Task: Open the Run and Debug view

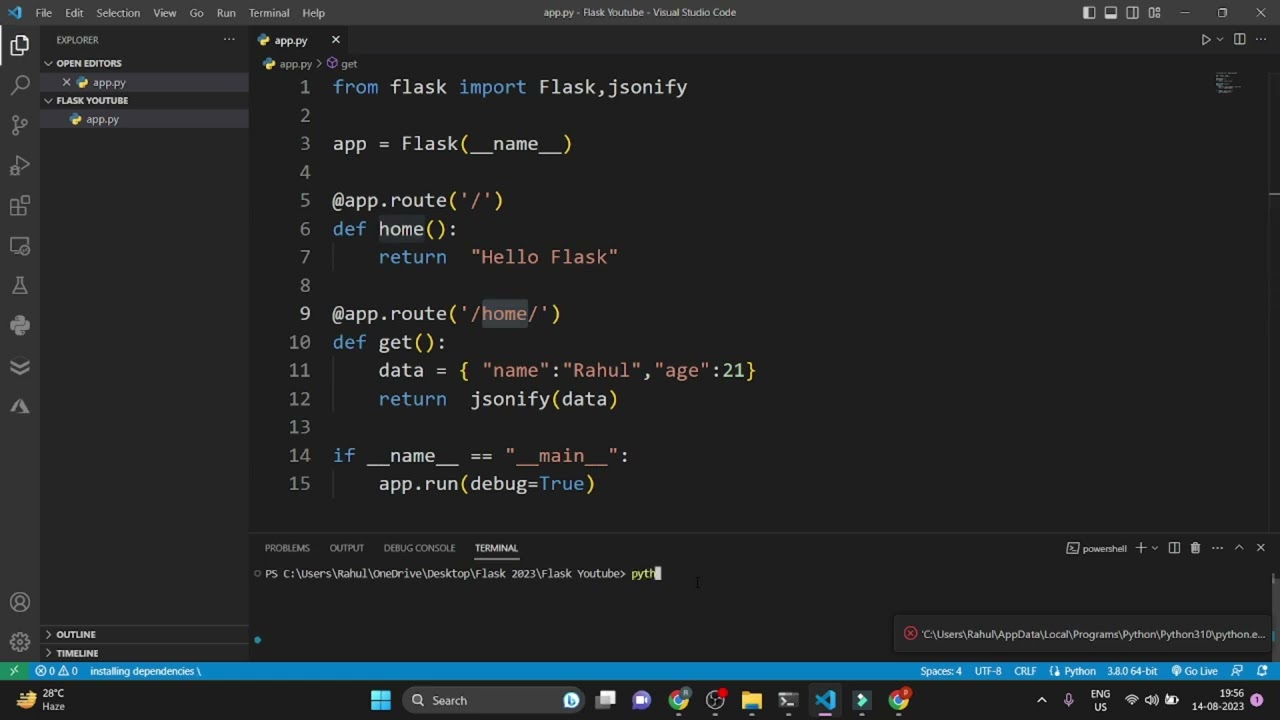Action: tap(19, 165)
